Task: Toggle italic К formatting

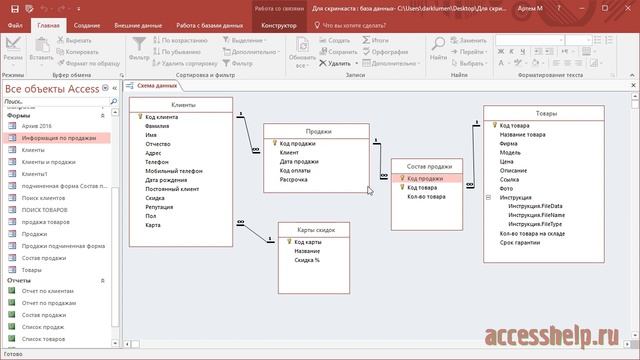Action: 511,51
